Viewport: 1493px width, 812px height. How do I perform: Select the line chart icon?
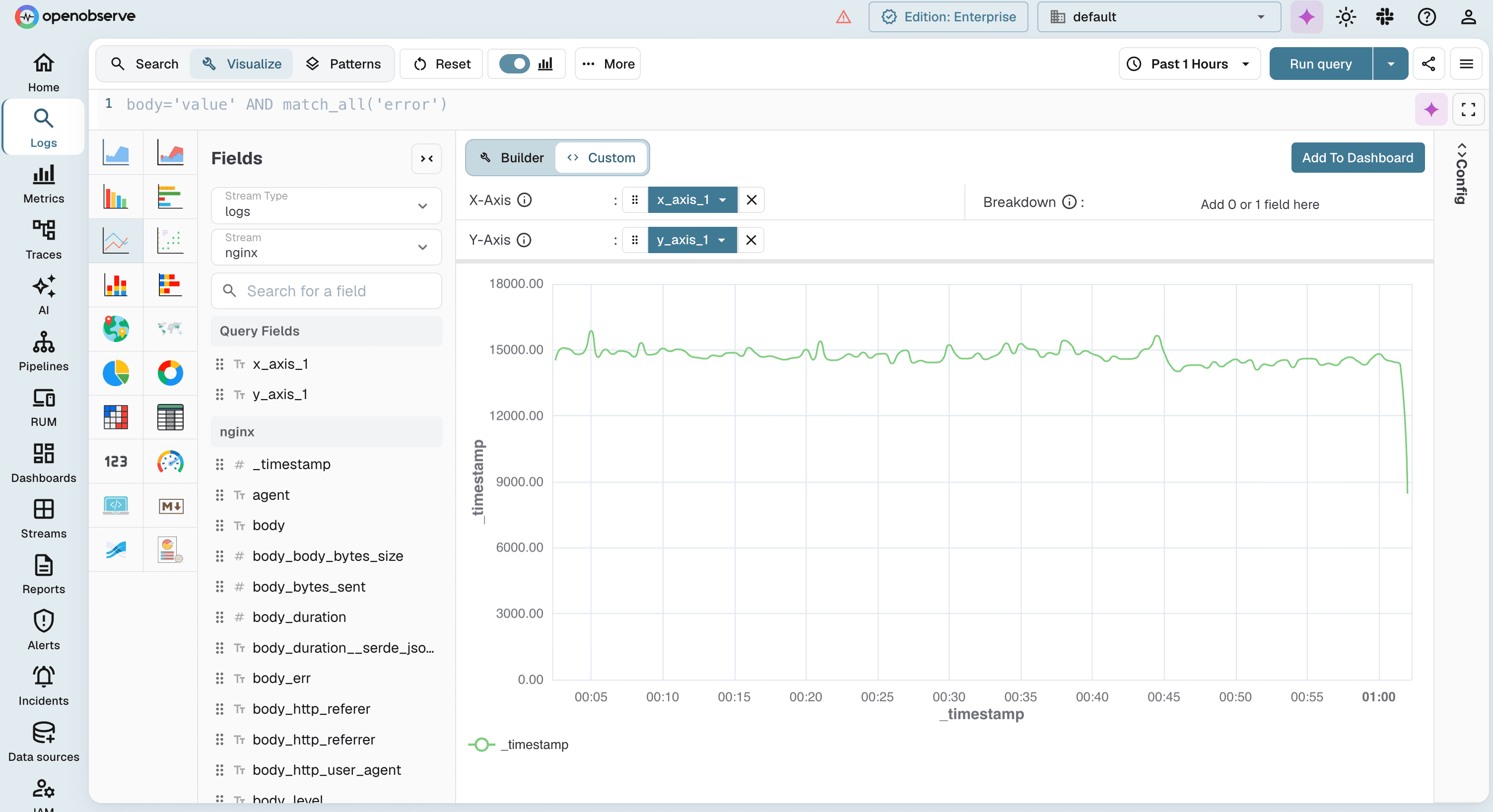[x=115, y=241]
